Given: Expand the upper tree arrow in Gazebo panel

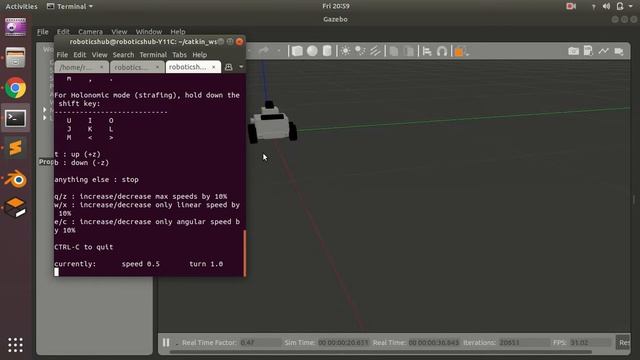Looking at the screenshot, I should click(44, 109).
